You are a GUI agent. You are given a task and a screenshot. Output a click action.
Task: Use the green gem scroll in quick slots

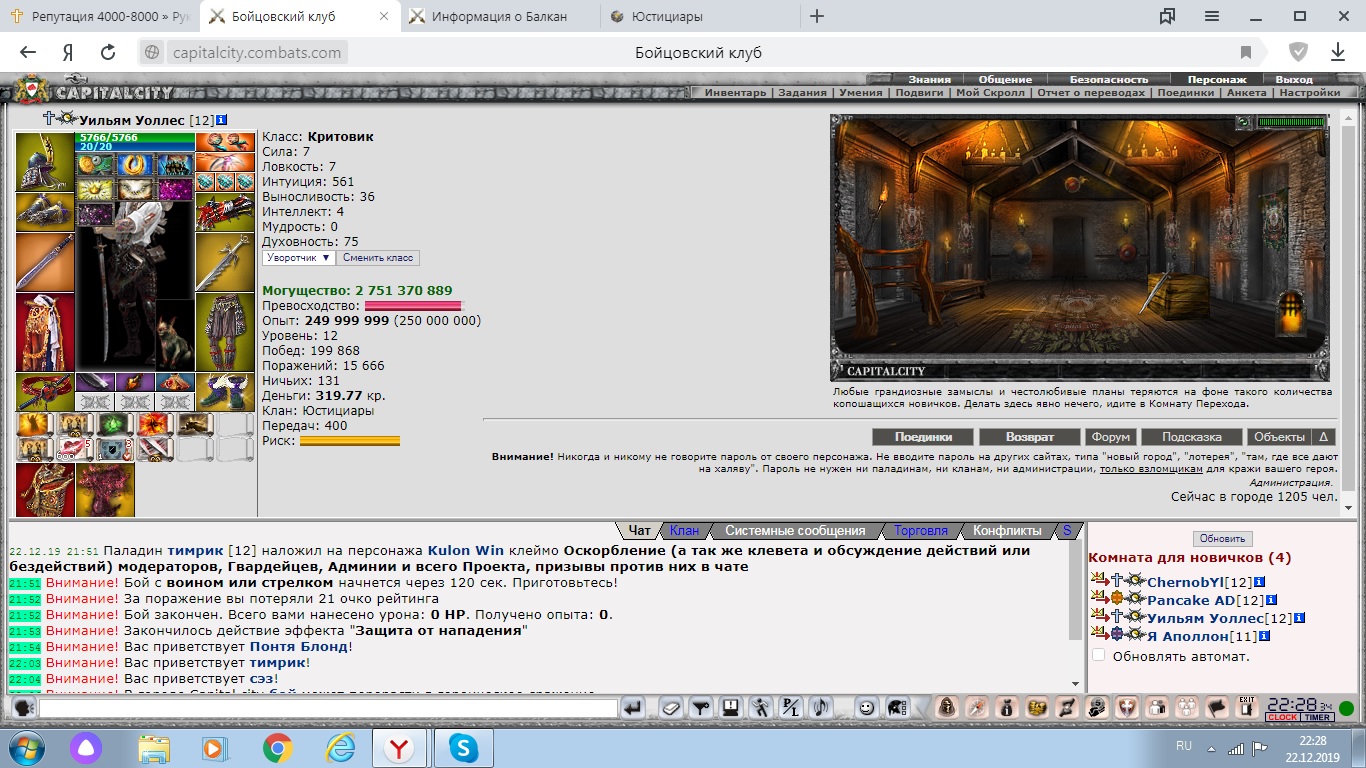(x=115, y=424)
